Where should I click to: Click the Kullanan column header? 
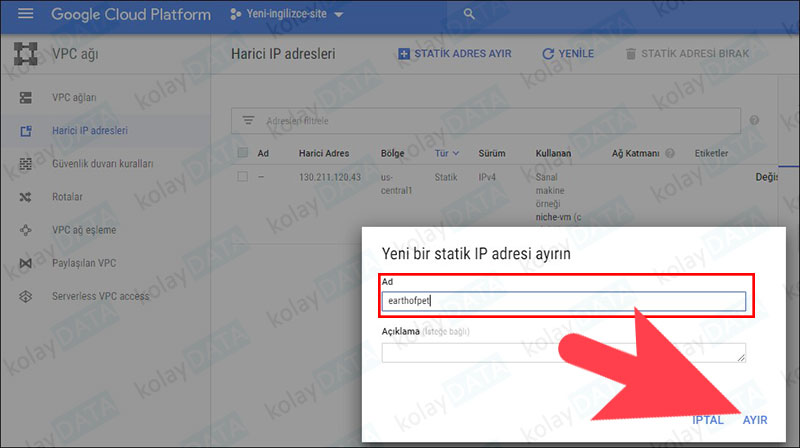pos(553,153)
